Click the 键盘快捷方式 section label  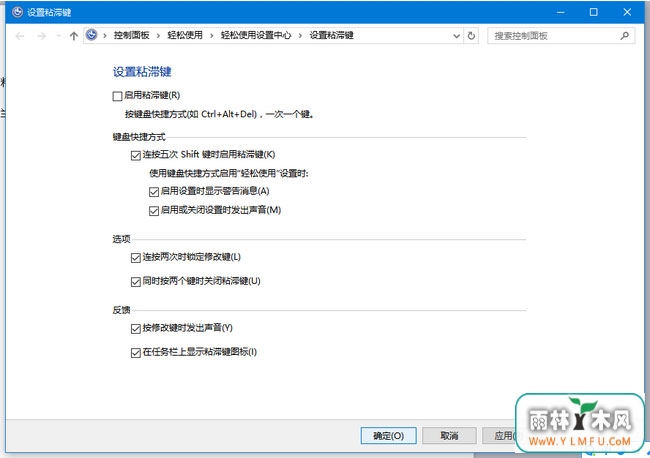click(x=139, y=137)
